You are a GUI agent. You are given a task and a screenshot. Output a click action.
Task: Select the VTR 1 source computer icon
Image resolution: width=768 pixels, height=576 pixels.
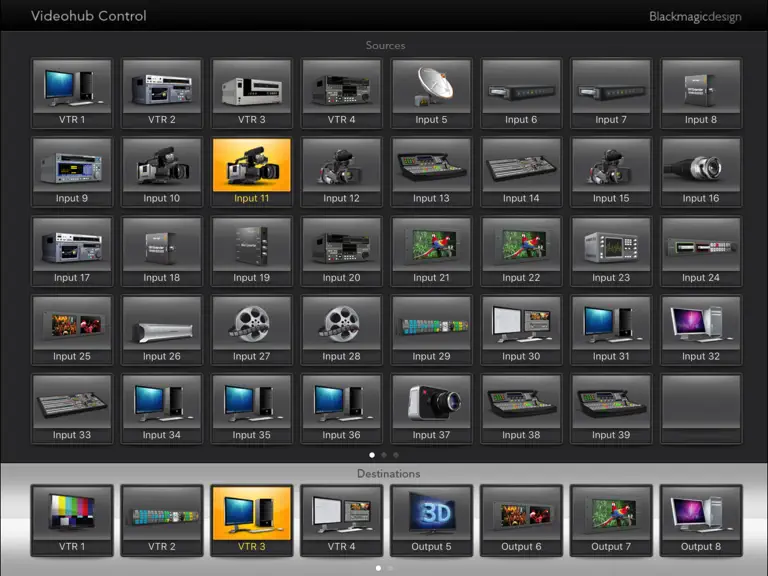coord(72,94)
